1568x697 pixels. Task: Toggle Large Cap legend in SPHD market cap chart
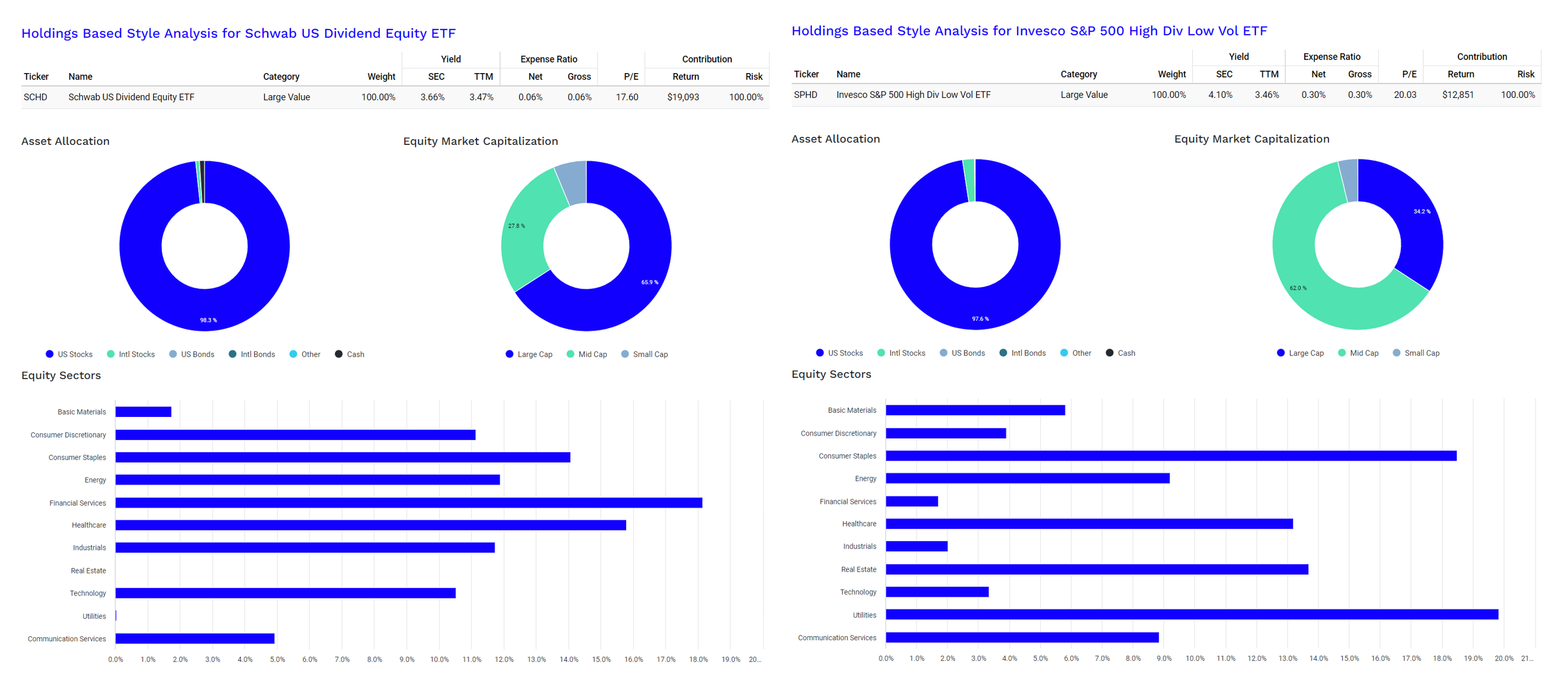pyautogui.click(x=1300, y=353)
